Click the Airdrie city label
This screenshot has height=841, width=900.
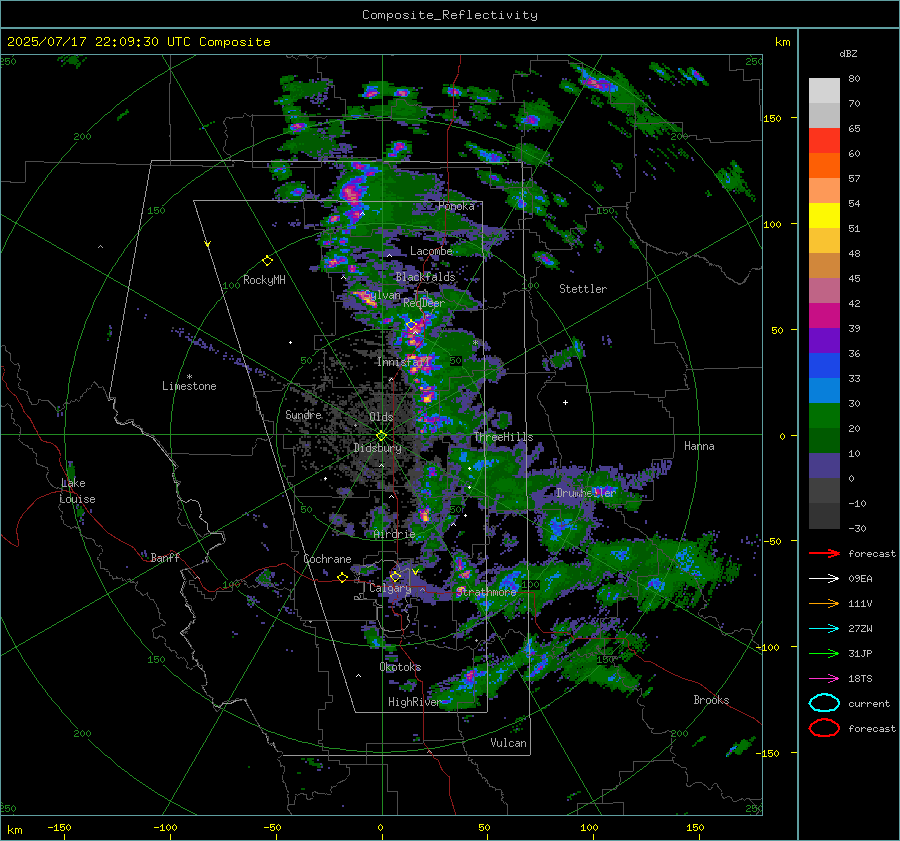[394, 534]
